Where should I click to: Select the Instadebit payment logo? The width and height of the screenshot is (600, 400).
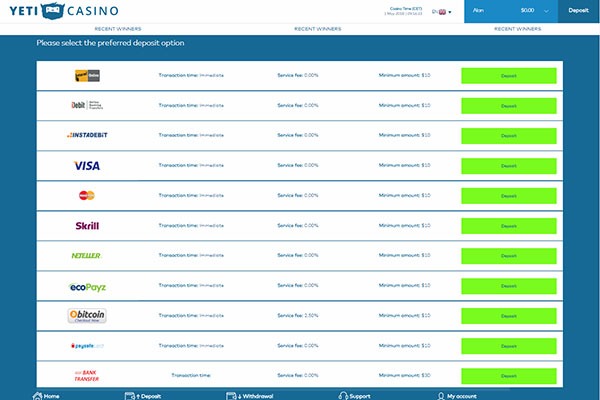pyautogui.click(x=87, y=135)
